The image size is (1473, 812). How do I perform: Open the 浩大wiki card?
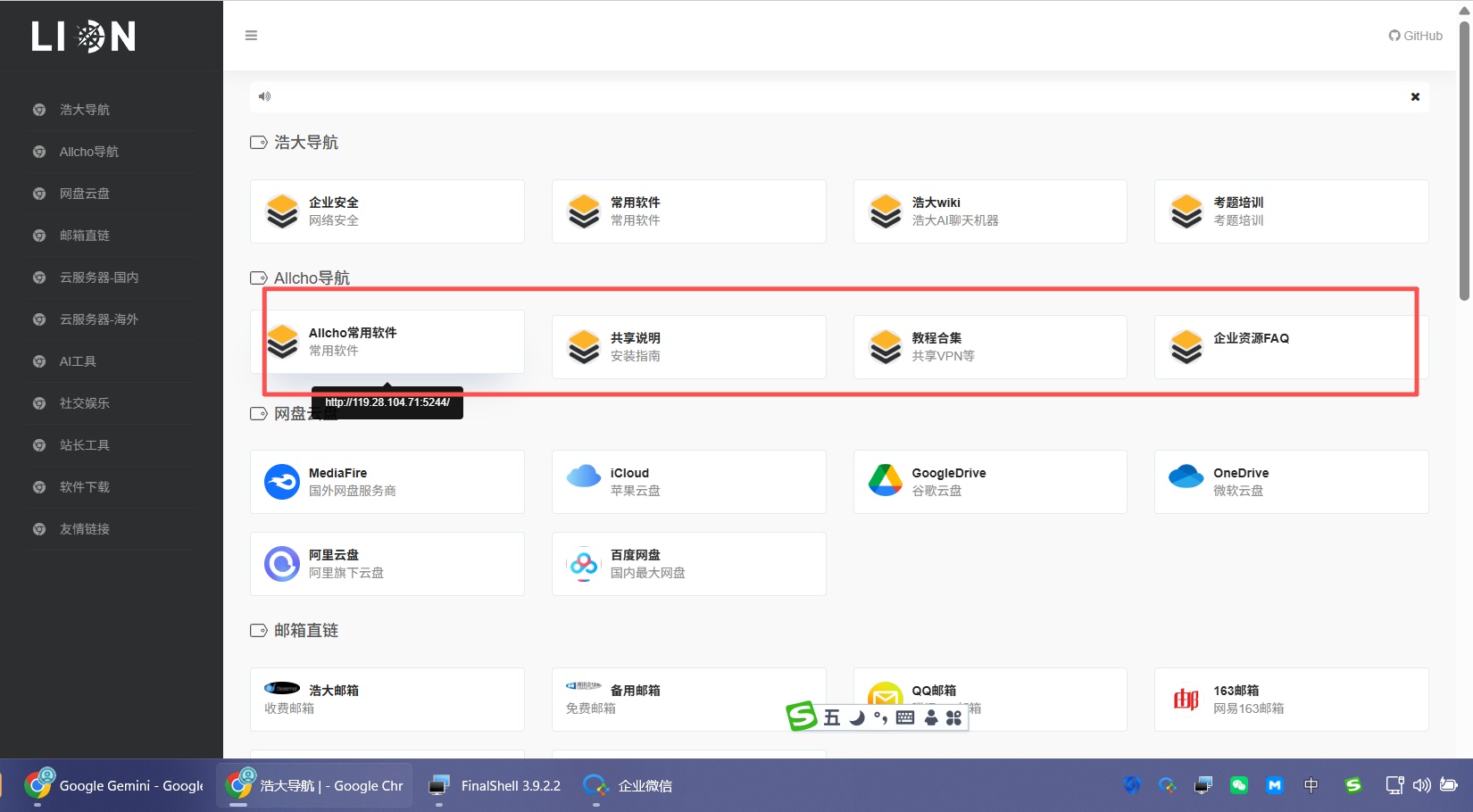tap(990, 211)
